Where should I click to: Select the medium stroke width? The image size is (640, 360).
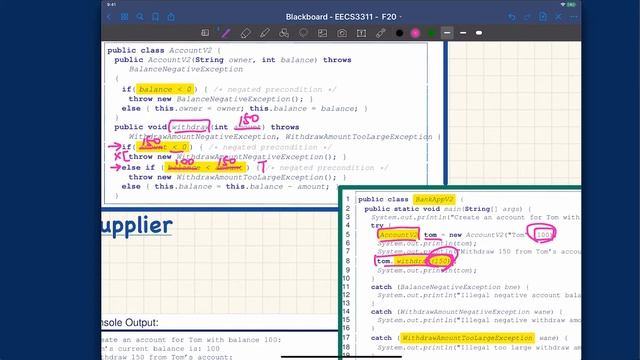(x=463, y=33)
